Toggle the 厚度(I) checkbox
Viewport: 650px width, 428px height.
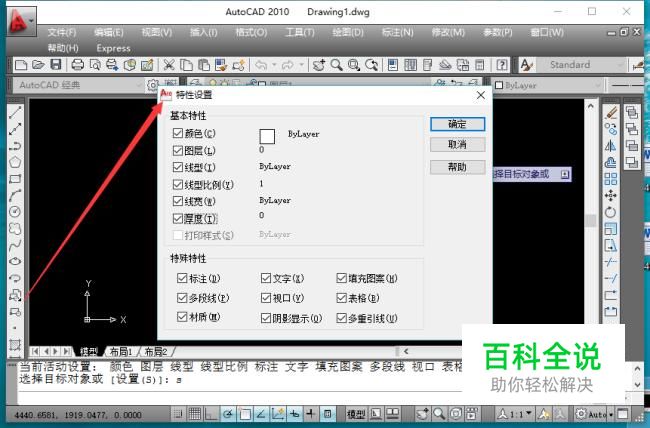pos(178,219)
